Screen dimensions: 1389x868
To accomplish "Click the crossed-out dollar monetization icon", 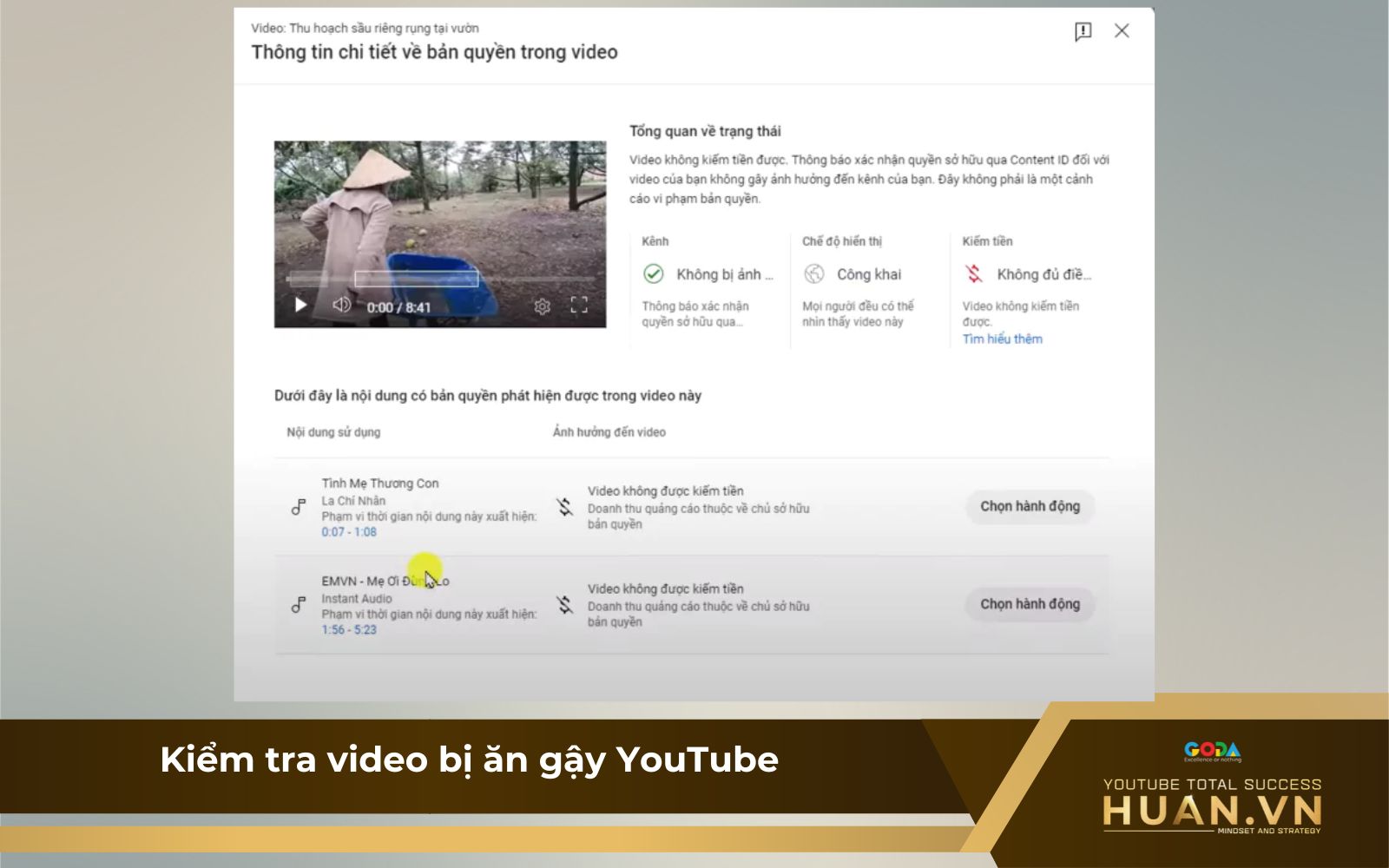I will [x=974, y=274].
